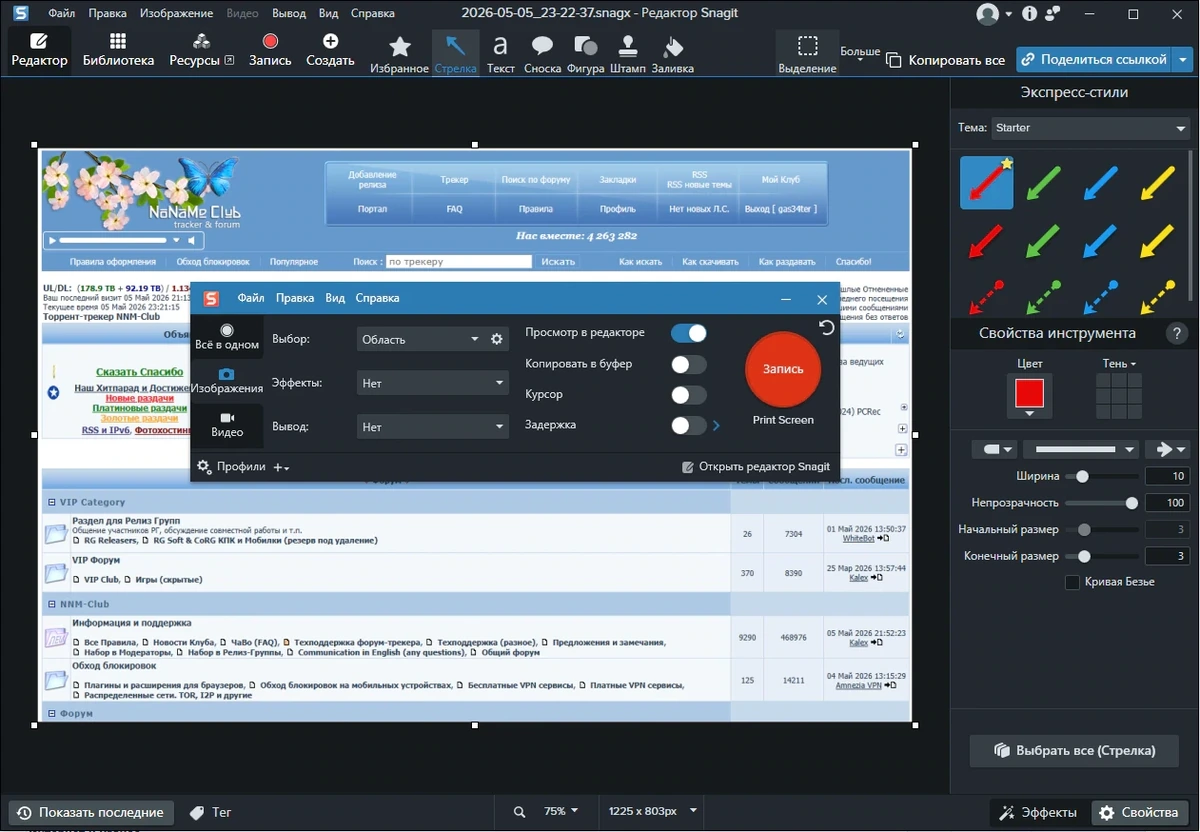Open the editor Справка menu
This screenshot has width=1200, height=832.
[x=373, y=14]
